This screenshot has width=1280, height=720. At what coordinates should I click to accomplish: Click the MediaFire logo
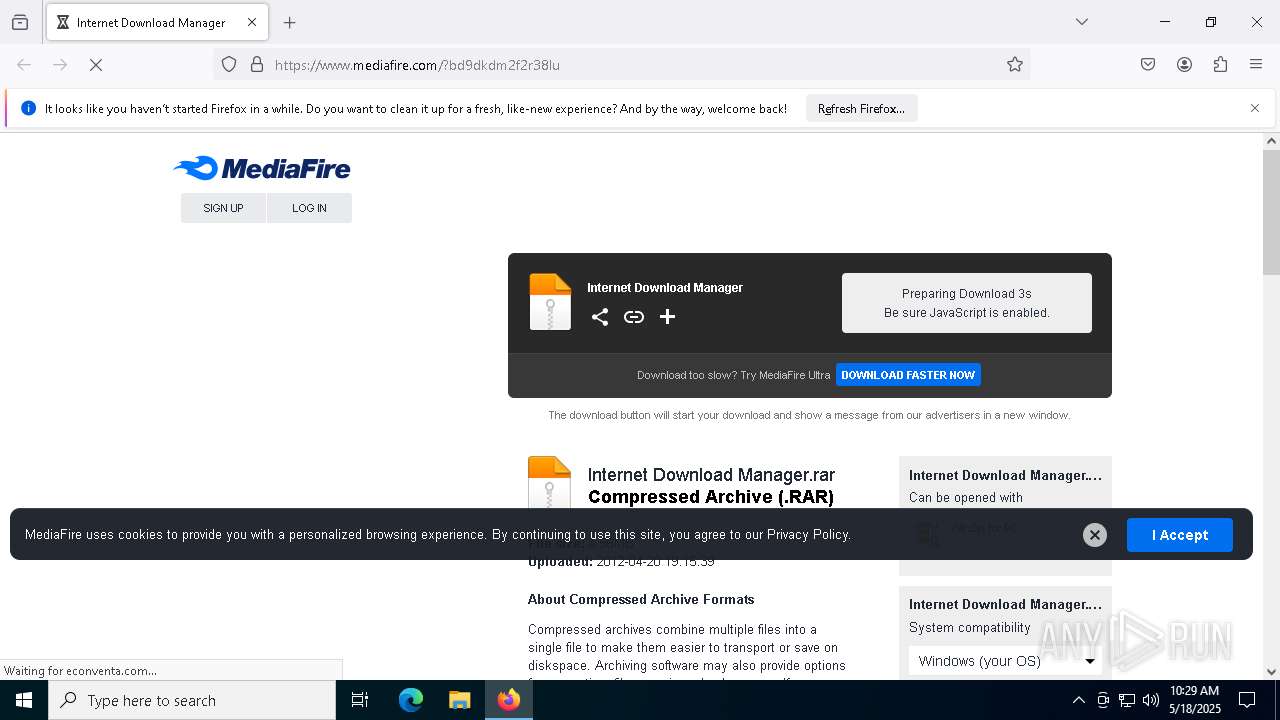pos(262,168)
